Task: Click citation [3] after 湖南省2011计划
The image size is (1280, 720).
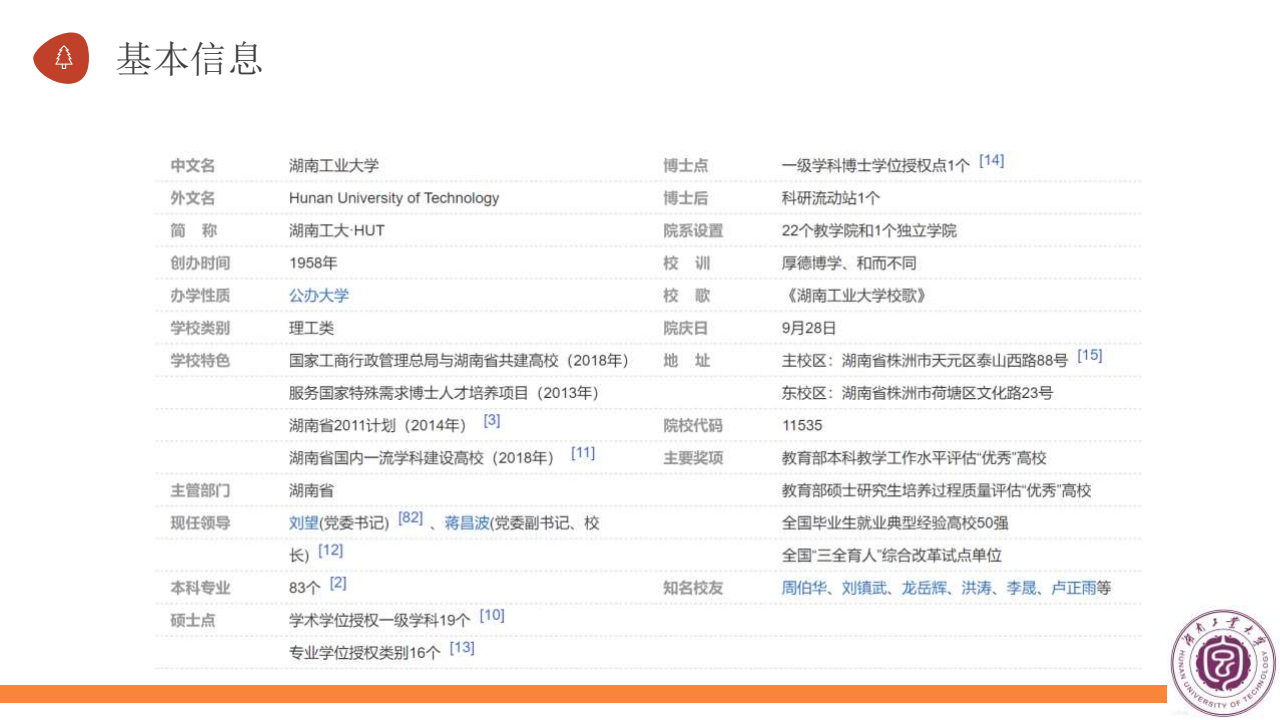Action: pyautogui.click(x=492, y=421)
